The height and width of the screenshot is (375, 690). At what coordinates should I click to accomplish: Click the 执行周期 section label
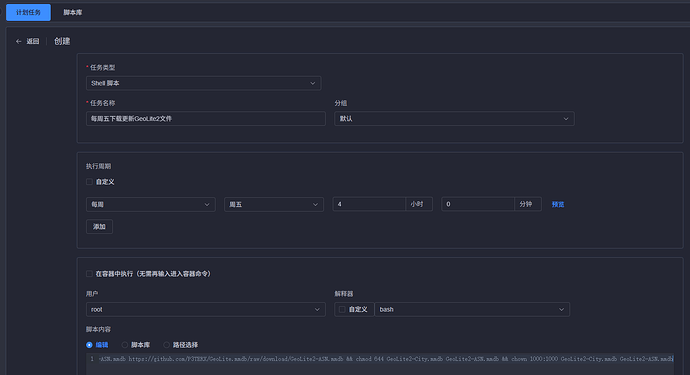[99, 166]
